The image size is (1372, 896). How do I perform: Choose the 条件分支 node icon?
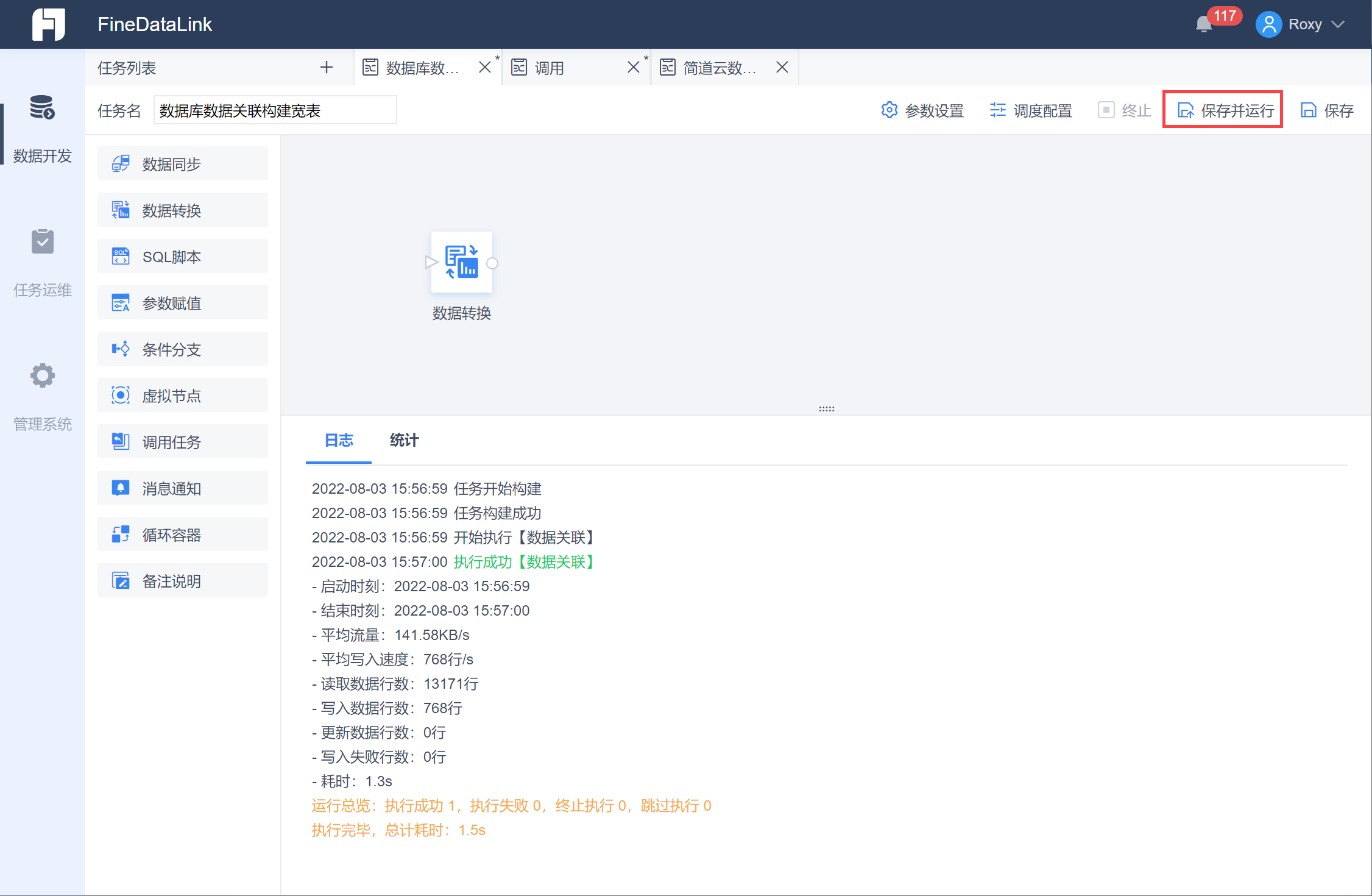pyautogui.click(x=121, y=349)
